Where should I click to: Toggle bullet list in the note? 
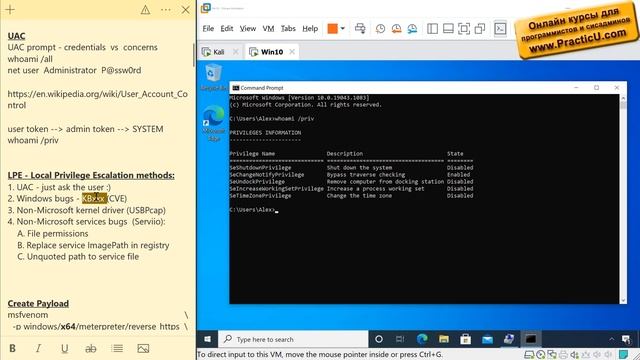(x=117, y=348)
